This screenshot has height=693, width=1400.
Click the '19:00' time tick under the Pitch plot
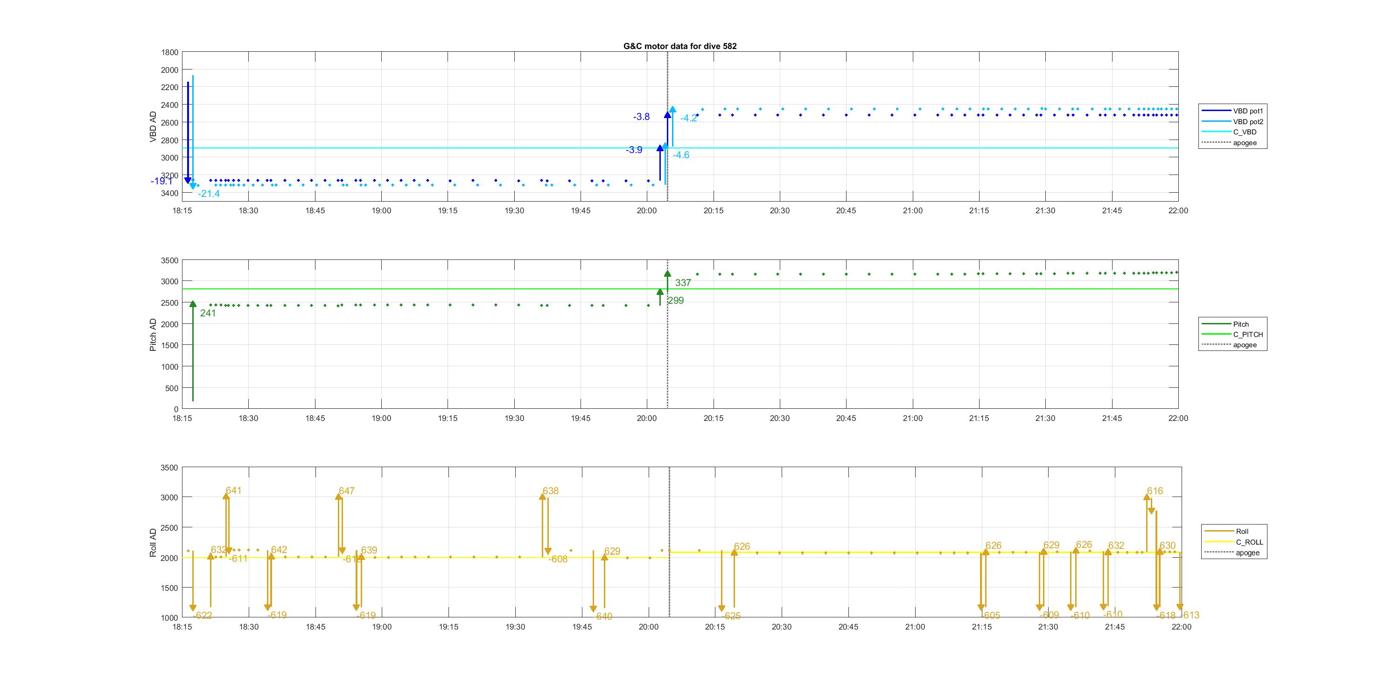[381, 418]
